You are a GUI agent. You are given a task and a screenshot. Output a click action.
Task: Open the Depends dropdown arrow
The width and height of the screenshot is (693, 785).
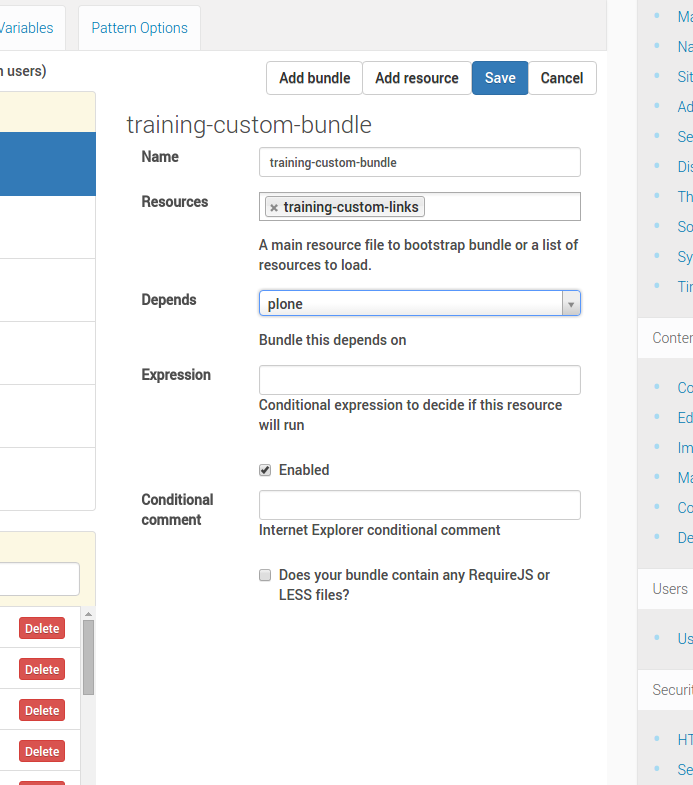[571, 304]
